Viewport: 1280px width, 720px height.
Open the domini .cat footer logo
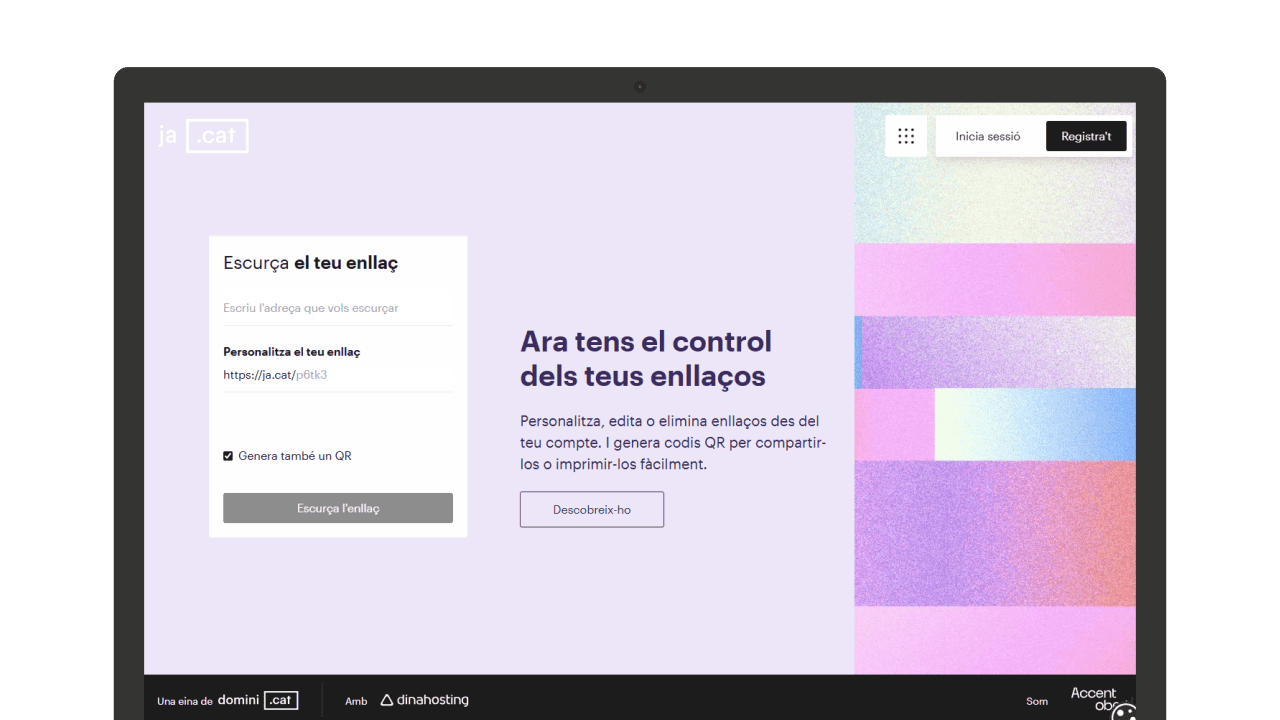(258, 700)
